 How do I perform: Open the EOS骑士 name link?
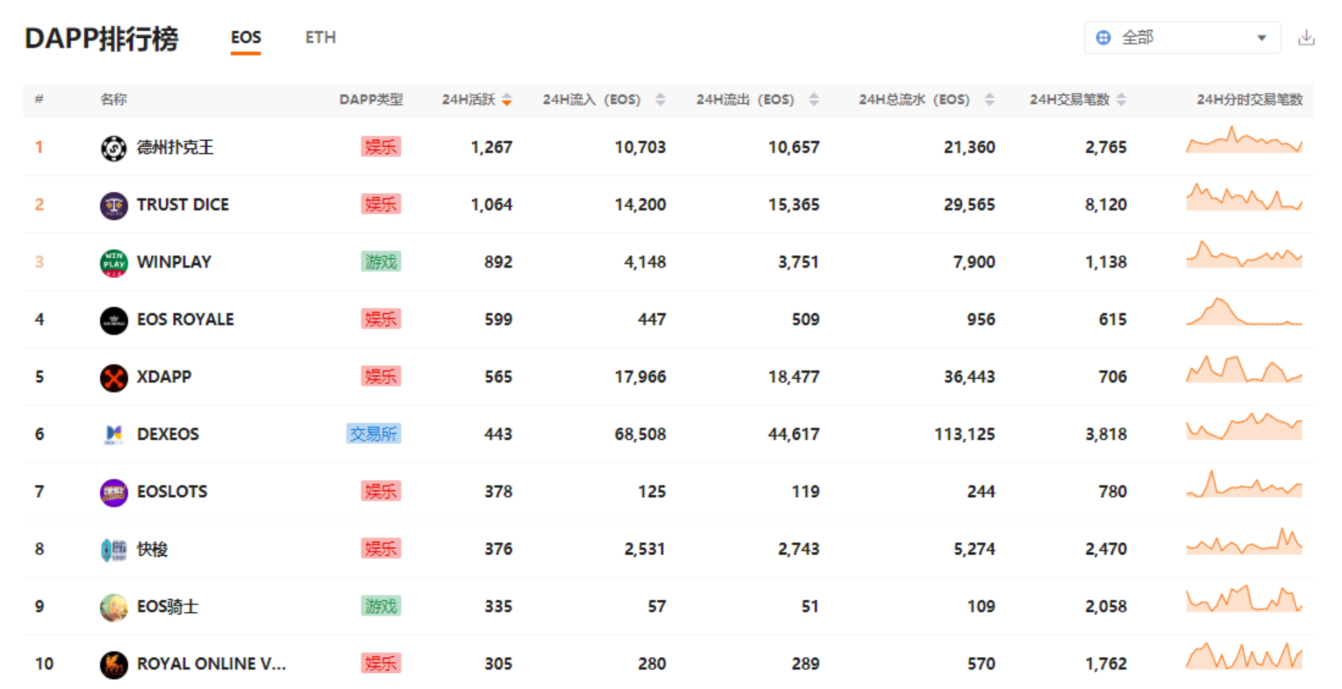click(167, 607)
